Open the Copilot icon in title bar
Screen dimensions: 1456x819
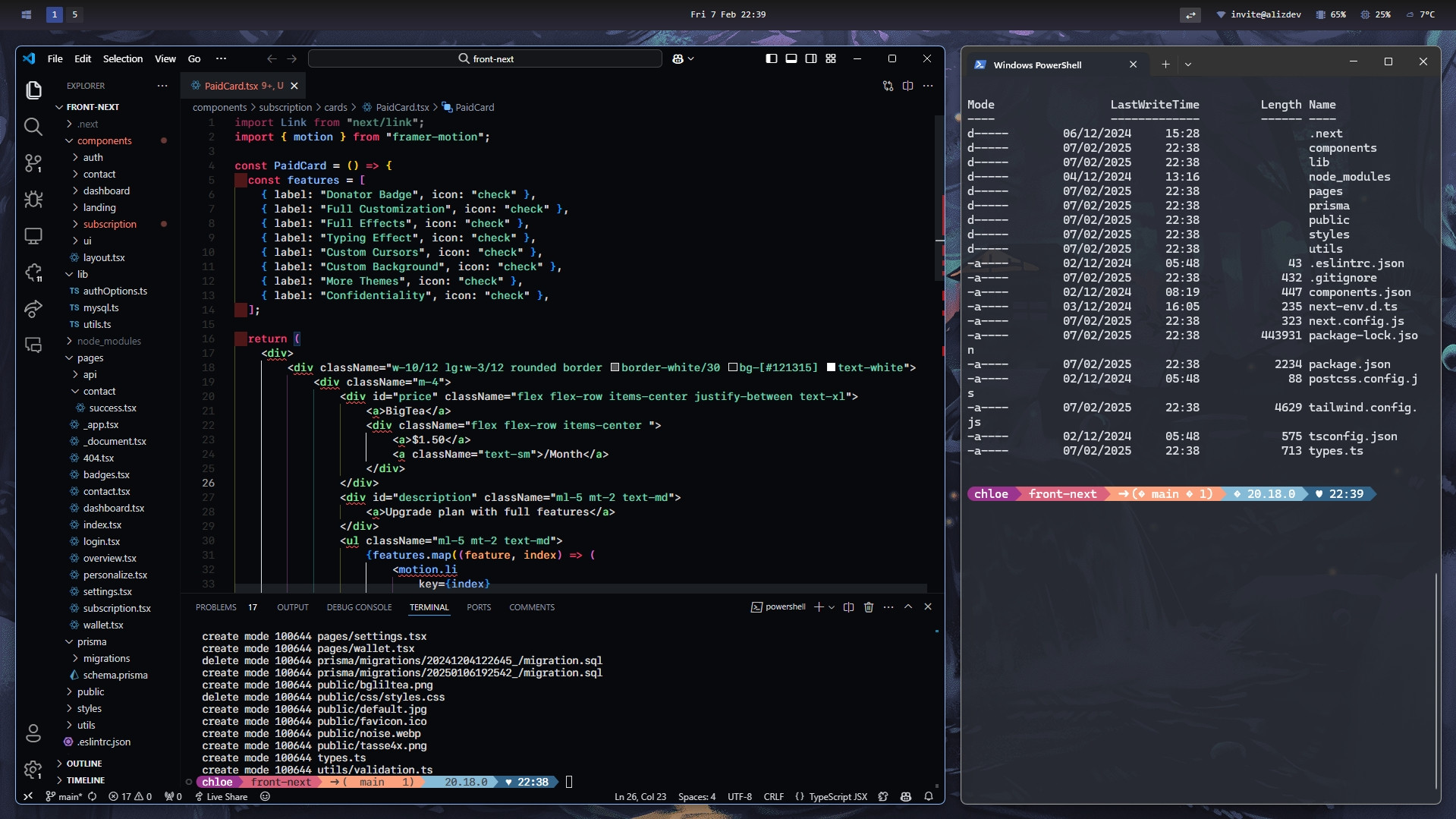[x=678, y=58]
